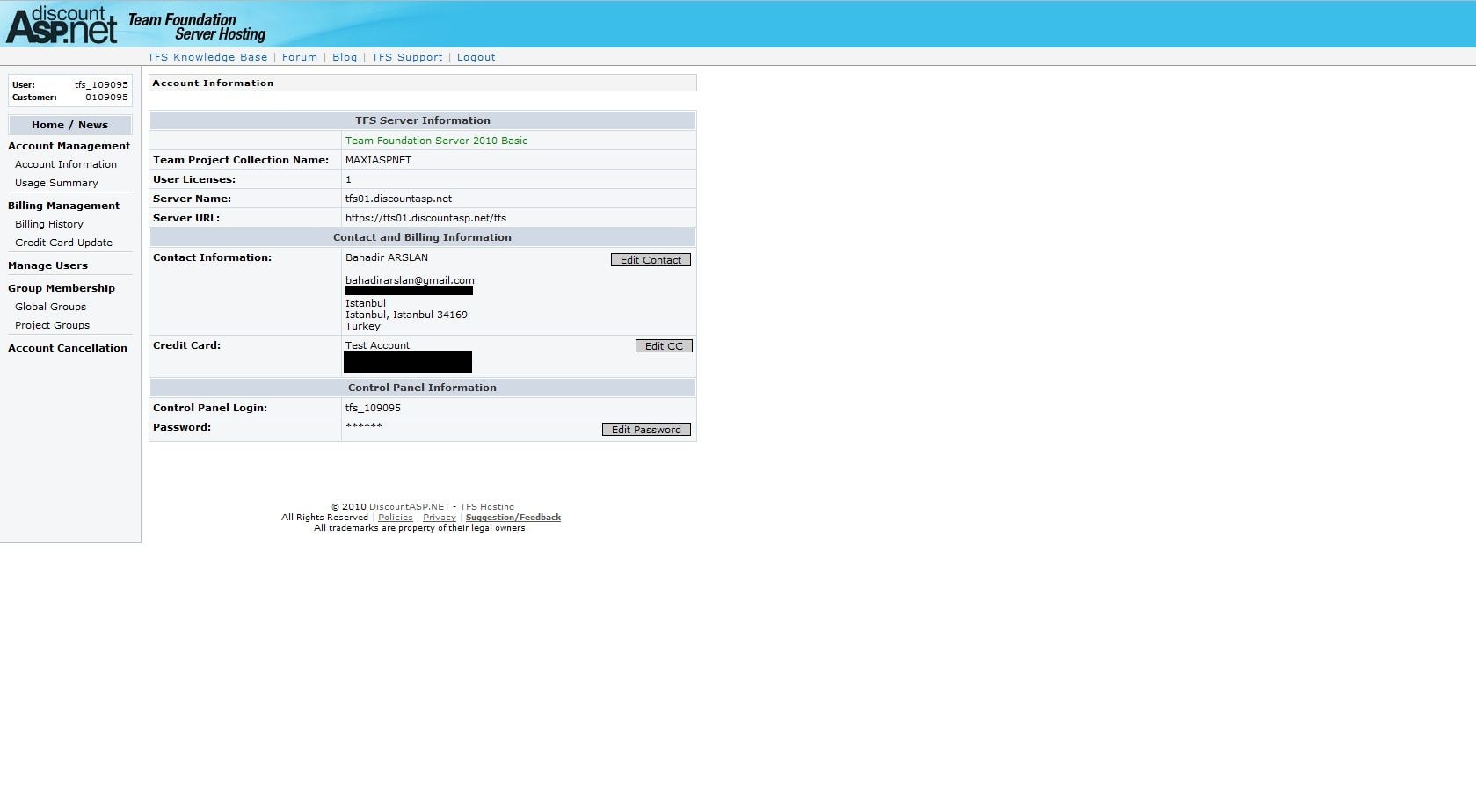Click TFS Server Information section header
Screen dimensions: 1476x812
(423, 120)
